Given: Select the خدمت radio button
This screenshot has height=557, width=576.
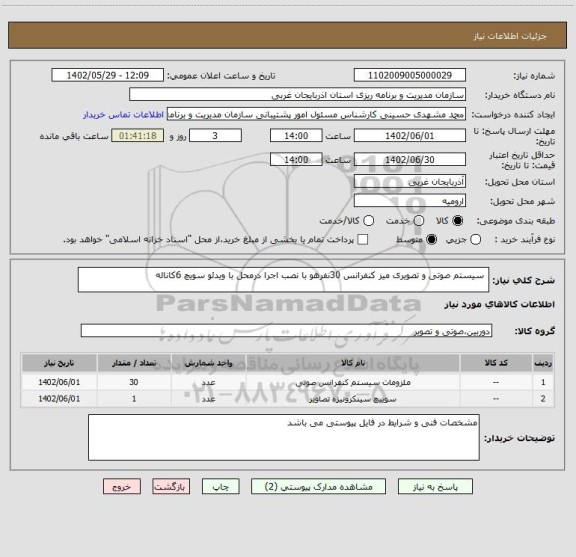Looking at the screenshot, I should (x=419, y=221).
